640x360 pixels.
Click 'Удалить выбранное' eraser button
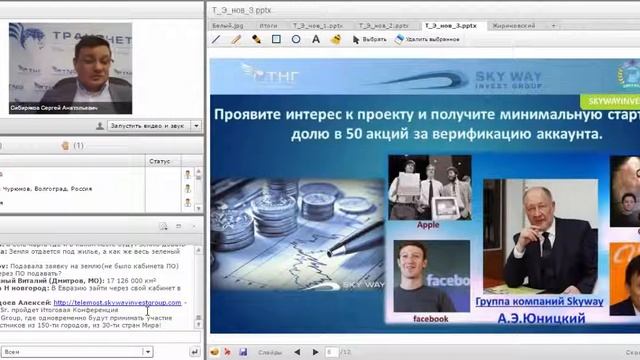(427, 39)
